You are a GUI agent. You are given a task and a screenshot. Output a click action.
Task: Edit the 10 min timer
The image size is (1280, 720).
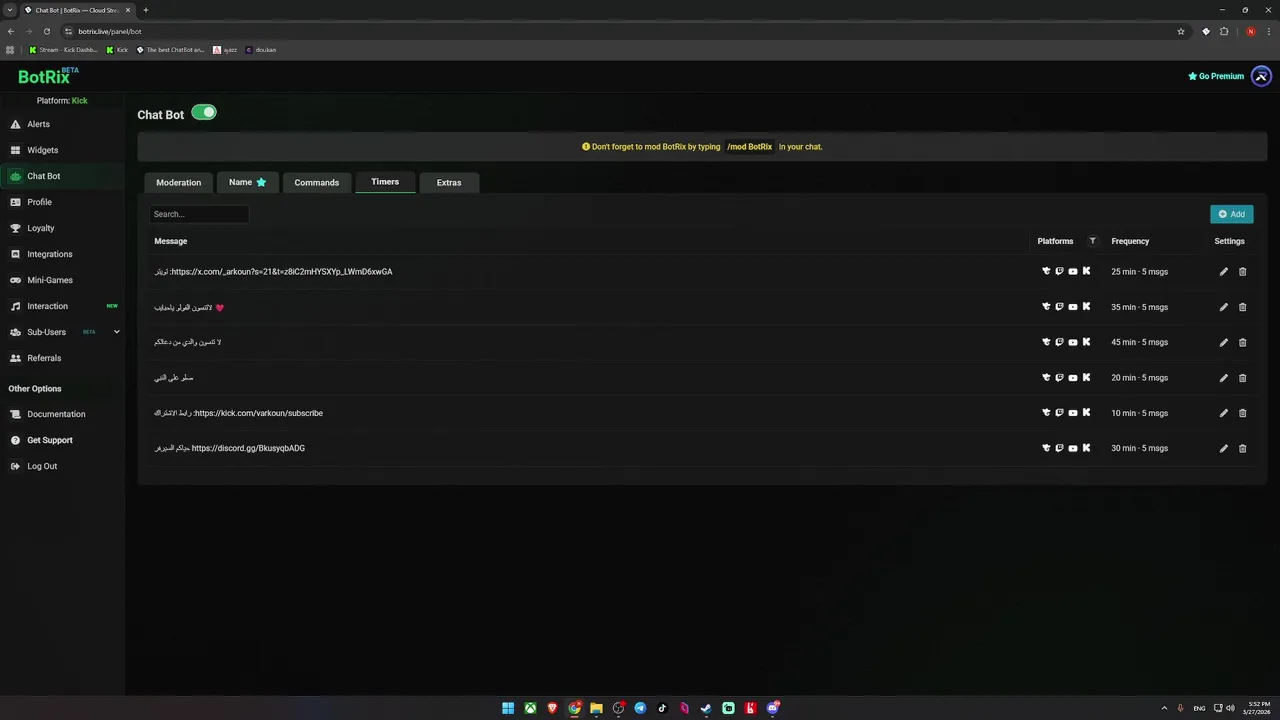(x=1223, y=413)
